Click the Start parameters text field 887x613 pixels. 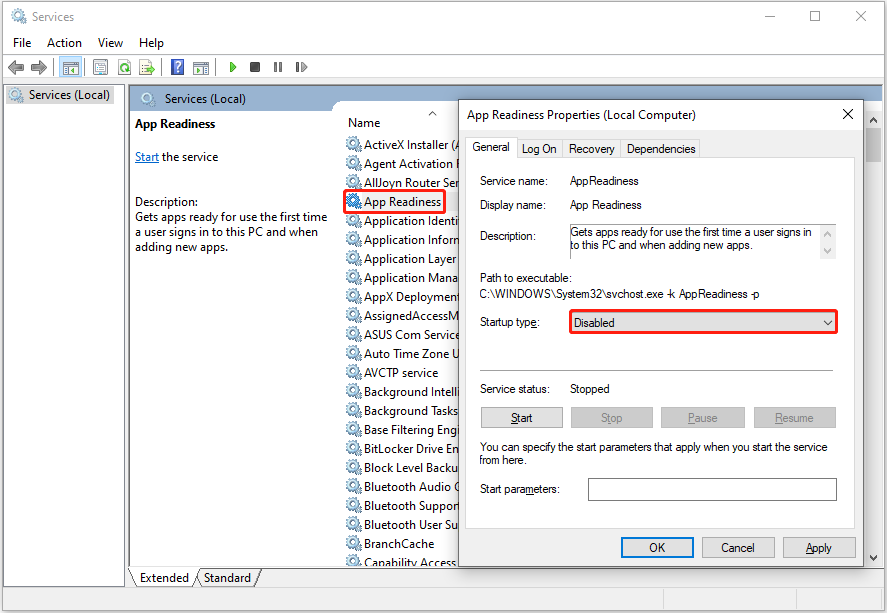tap(711, 489)
